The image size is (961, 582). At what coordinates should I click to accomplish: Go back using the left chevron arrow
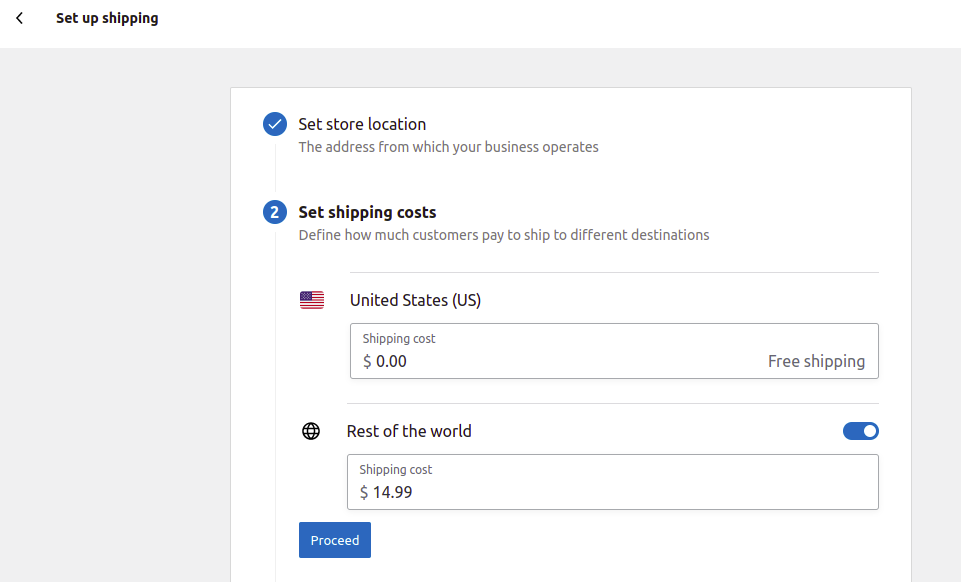pyautogui.click(x=20, y=18)
